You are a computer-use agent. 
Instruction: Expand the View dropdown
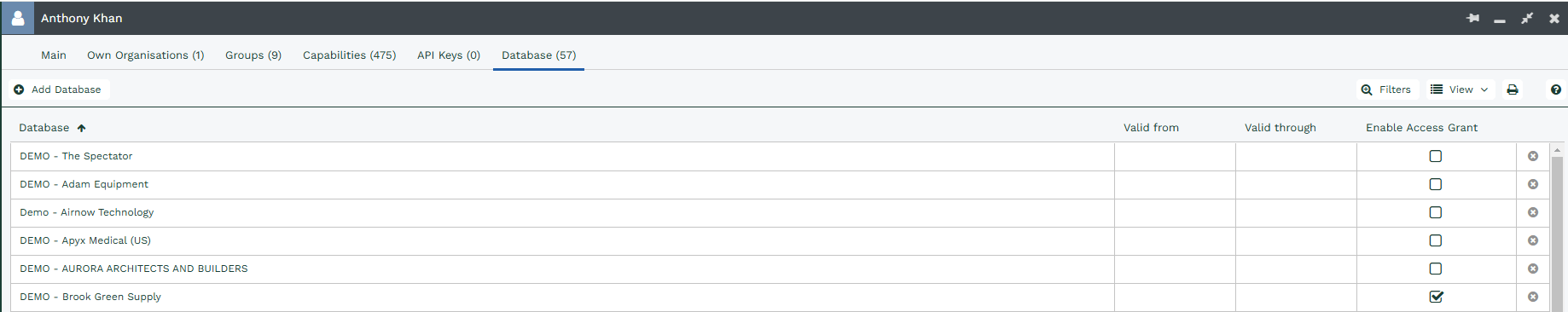click(1460, 90)
